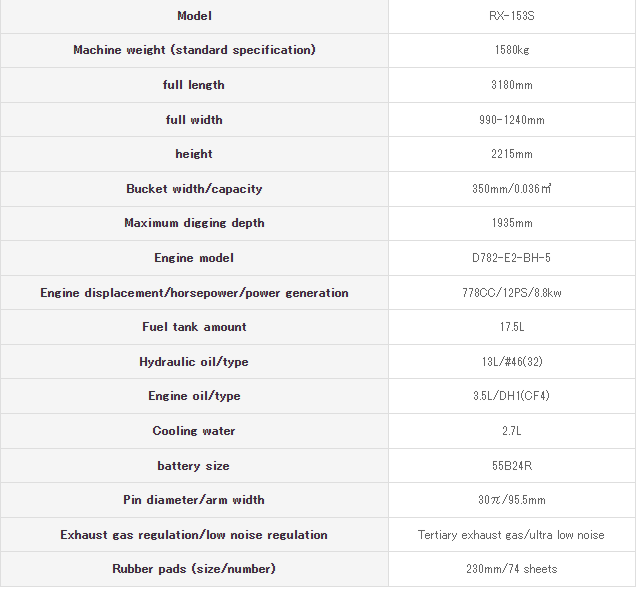Click battery size value 55B24R
636x592 pixels.
click(512, 465)
